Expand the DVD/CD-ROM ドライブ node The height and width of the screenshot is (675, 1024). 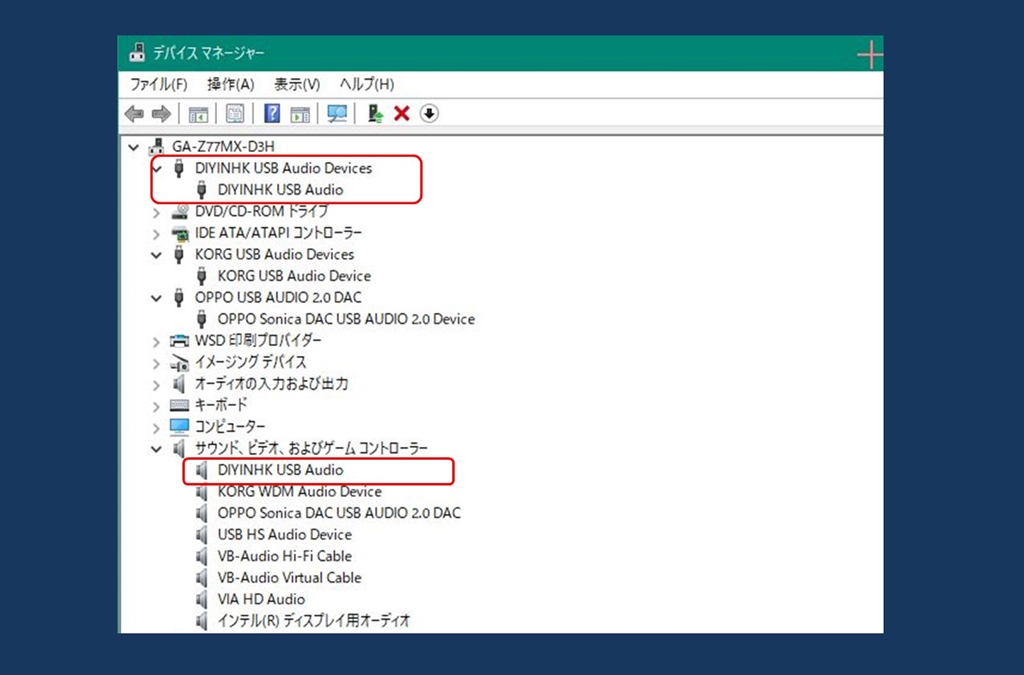pos(156,212)
